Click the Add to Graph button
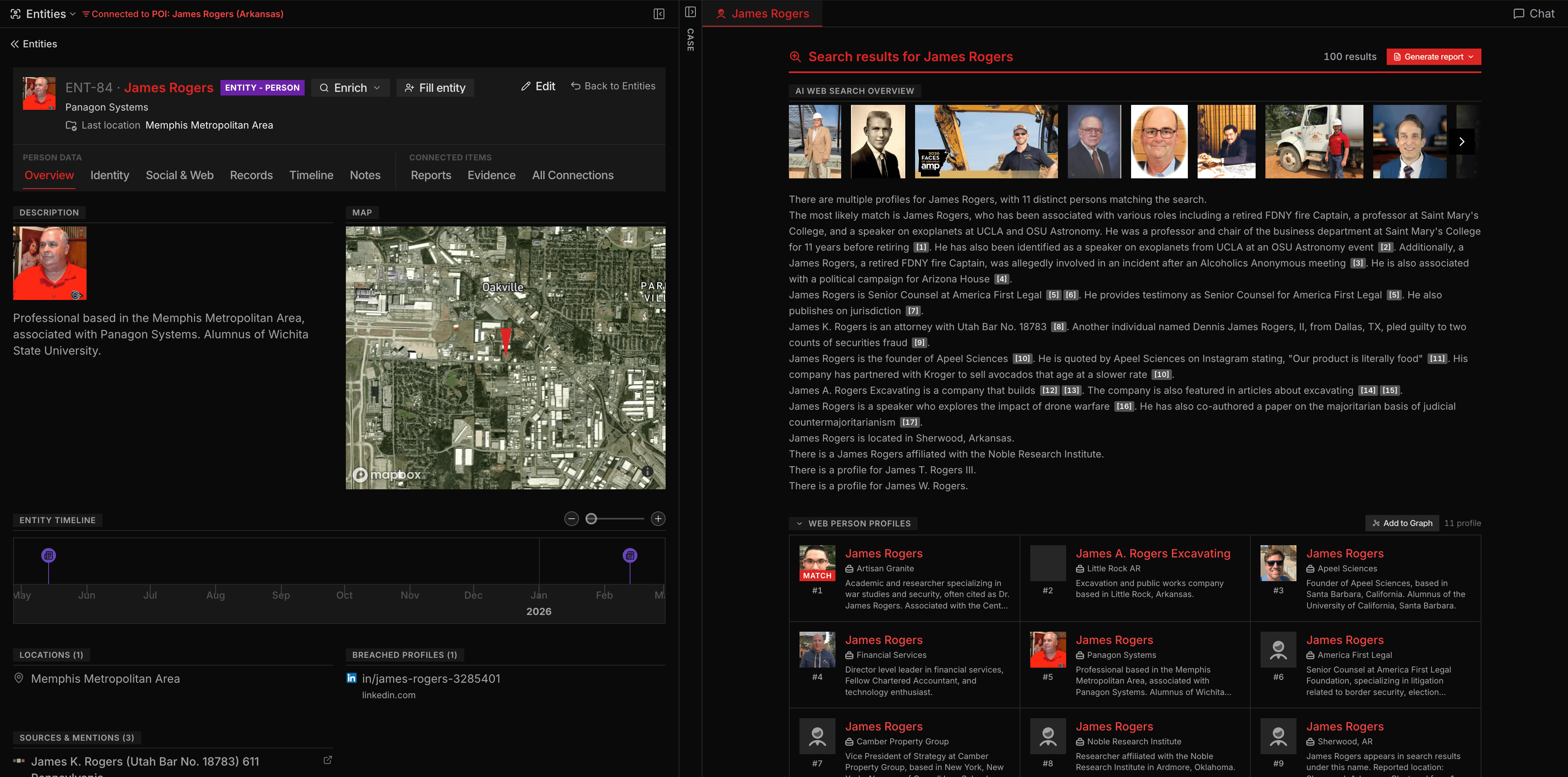 point(1402,523)
